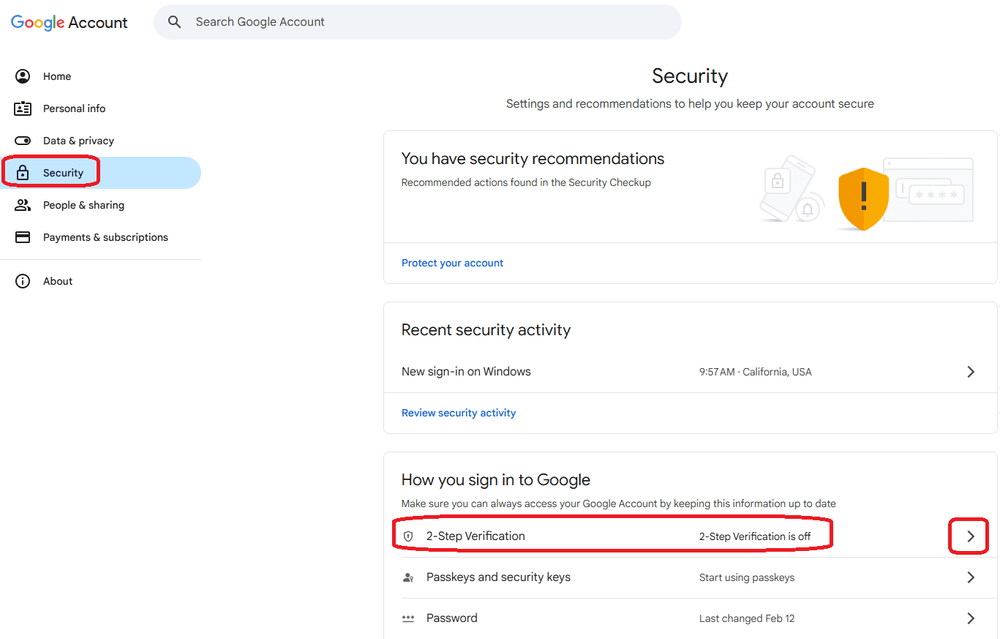Click the Security padlock icon
This screenshot has height=639, width=1000.
[22, 173]
